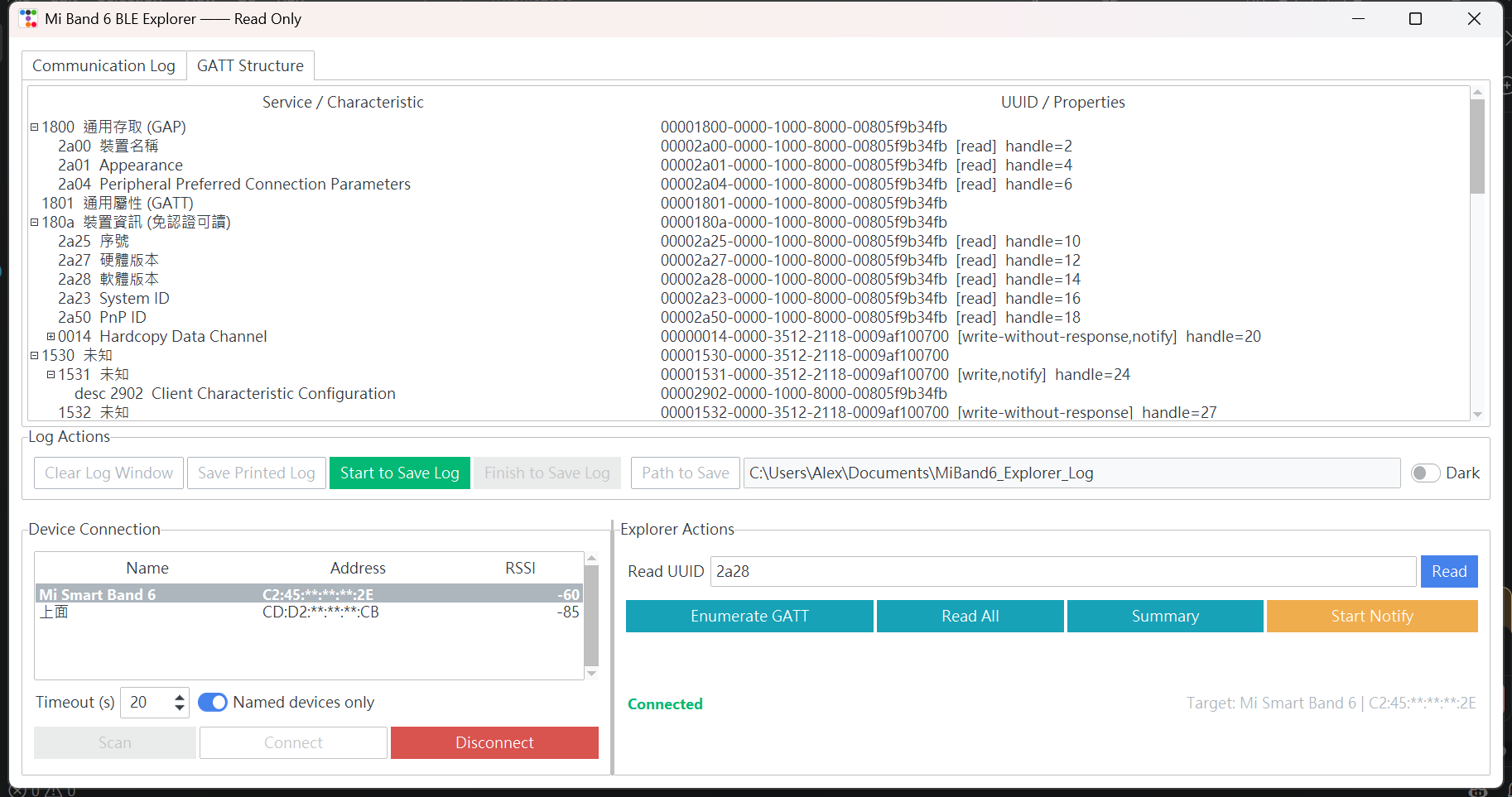1512x797 pixels.
Task: Click the Read UUID input field
Action: 1063,571
